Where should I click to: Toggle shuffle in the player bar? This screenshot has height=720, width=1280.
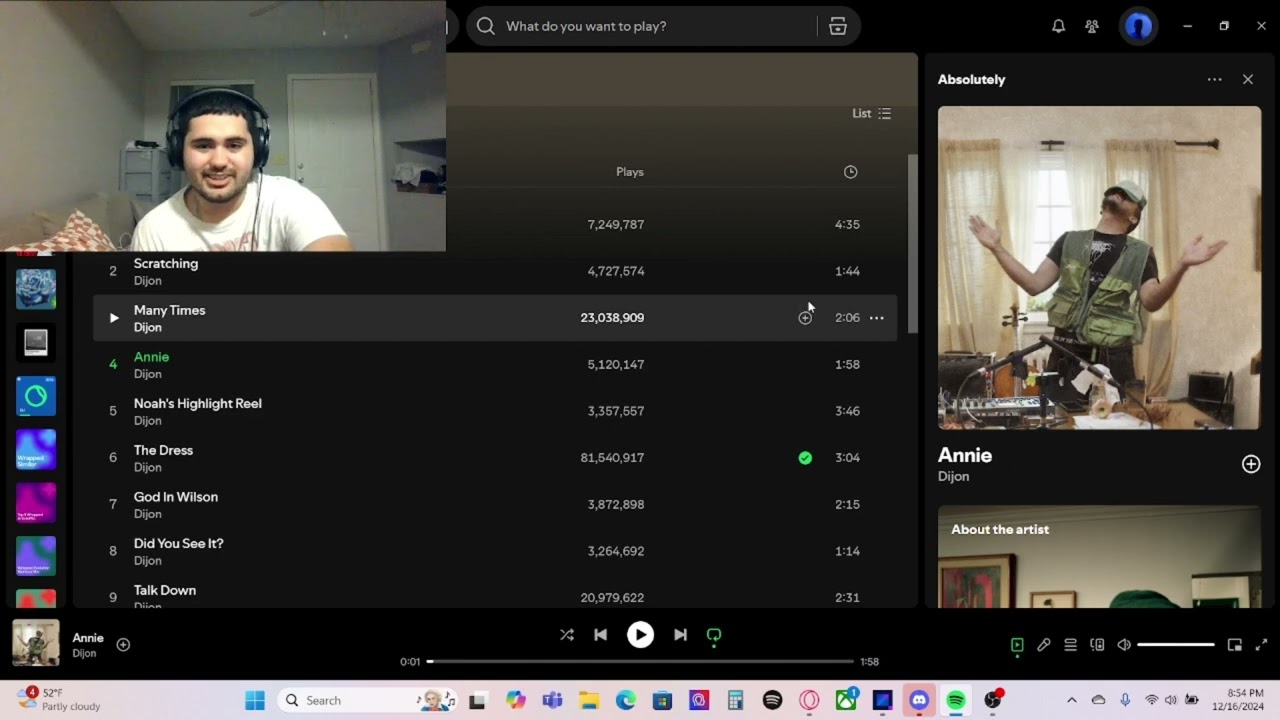pyautogui.click(x=567, y=635)
